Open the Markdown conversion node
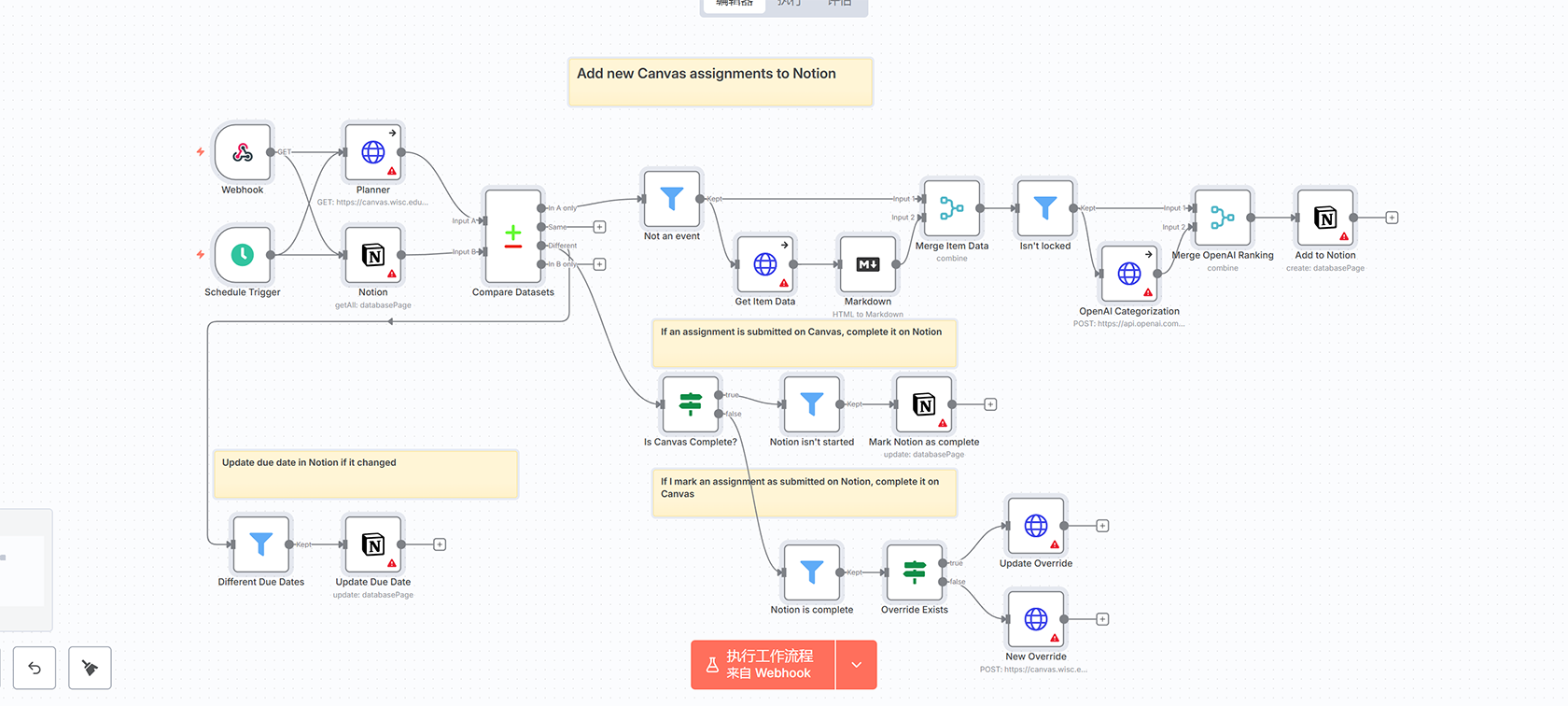Screen dimensions: 1568x706 867,264
